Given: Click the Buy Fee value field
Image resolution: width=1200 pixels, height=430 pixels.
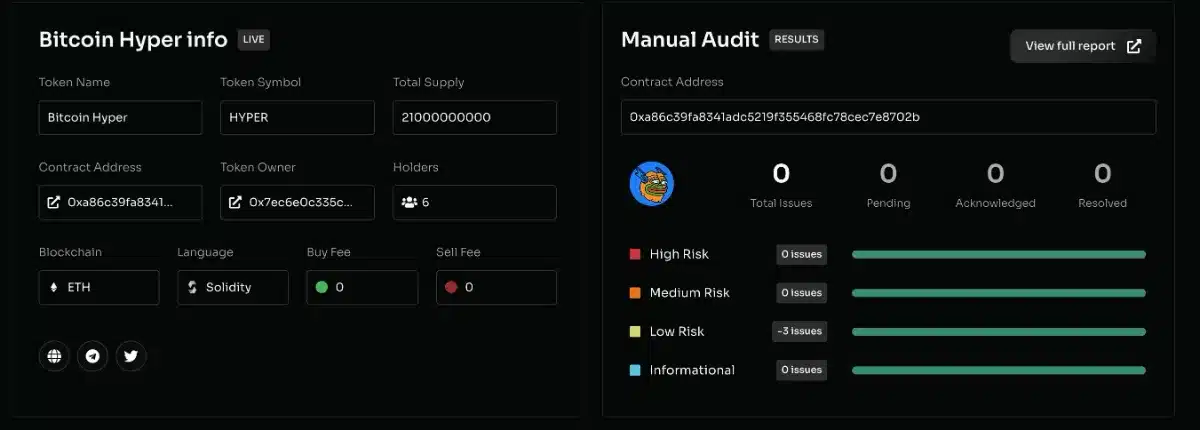Looking at the screenshot, I should [362, 287].
